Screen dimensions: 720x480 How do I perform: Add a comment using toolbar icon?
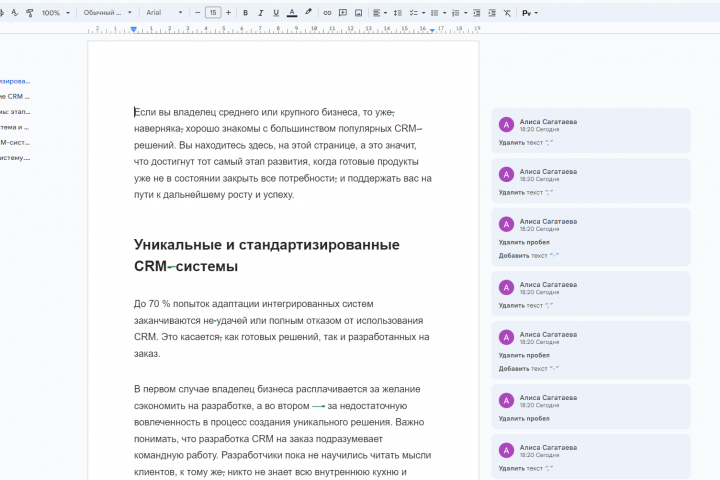(x=343, y=13)
